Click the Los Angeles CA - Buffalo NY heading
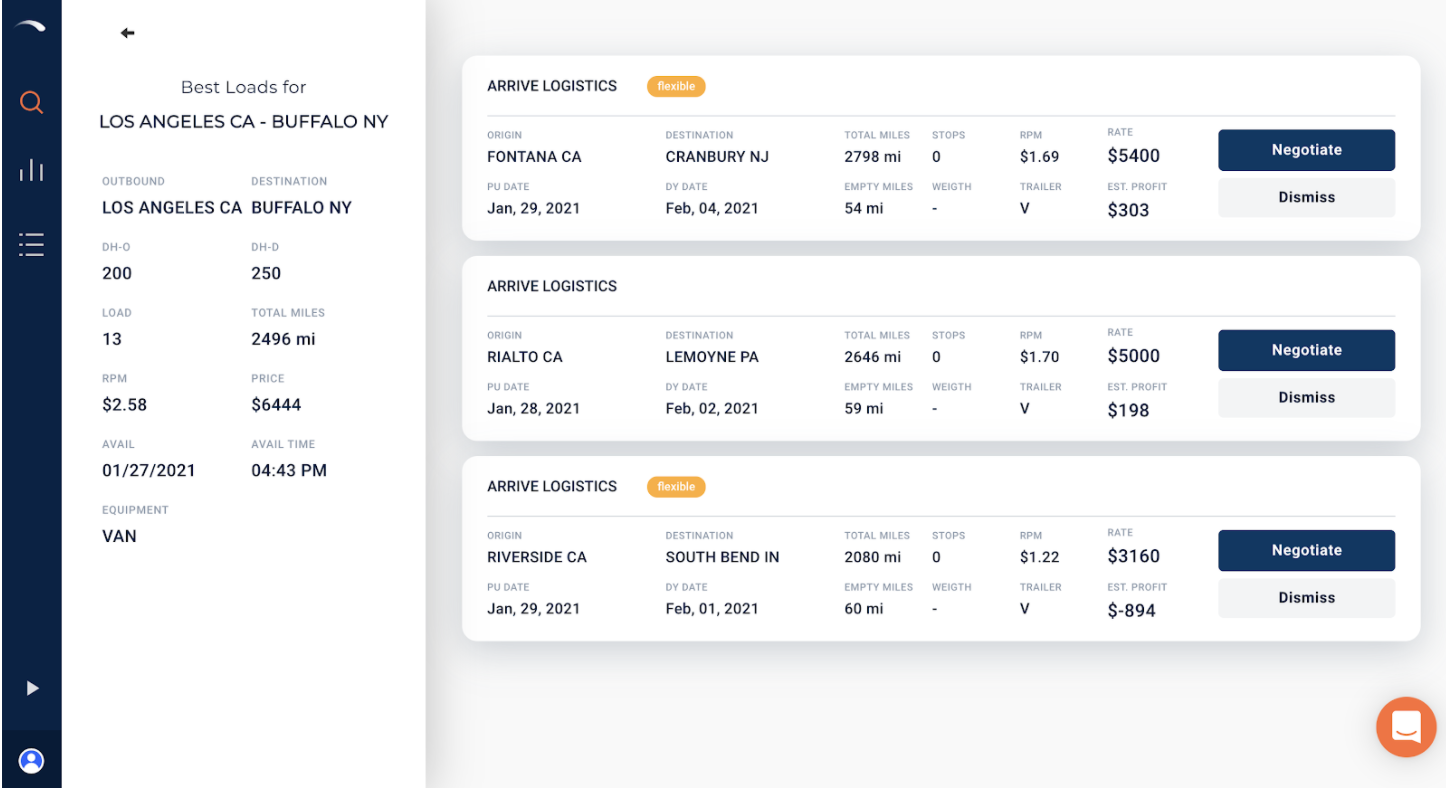Viewport: 1446px width, 788px height. coord(243,122)
